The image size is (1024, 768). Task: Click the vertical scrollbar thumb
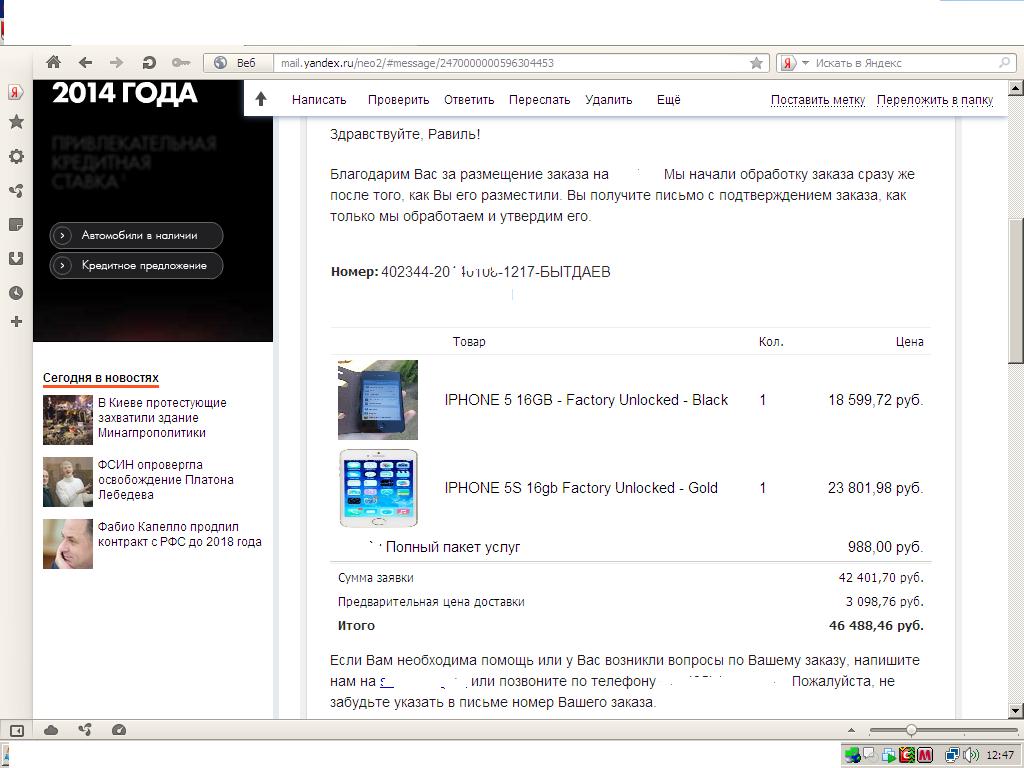click(x=1016, y=290)
